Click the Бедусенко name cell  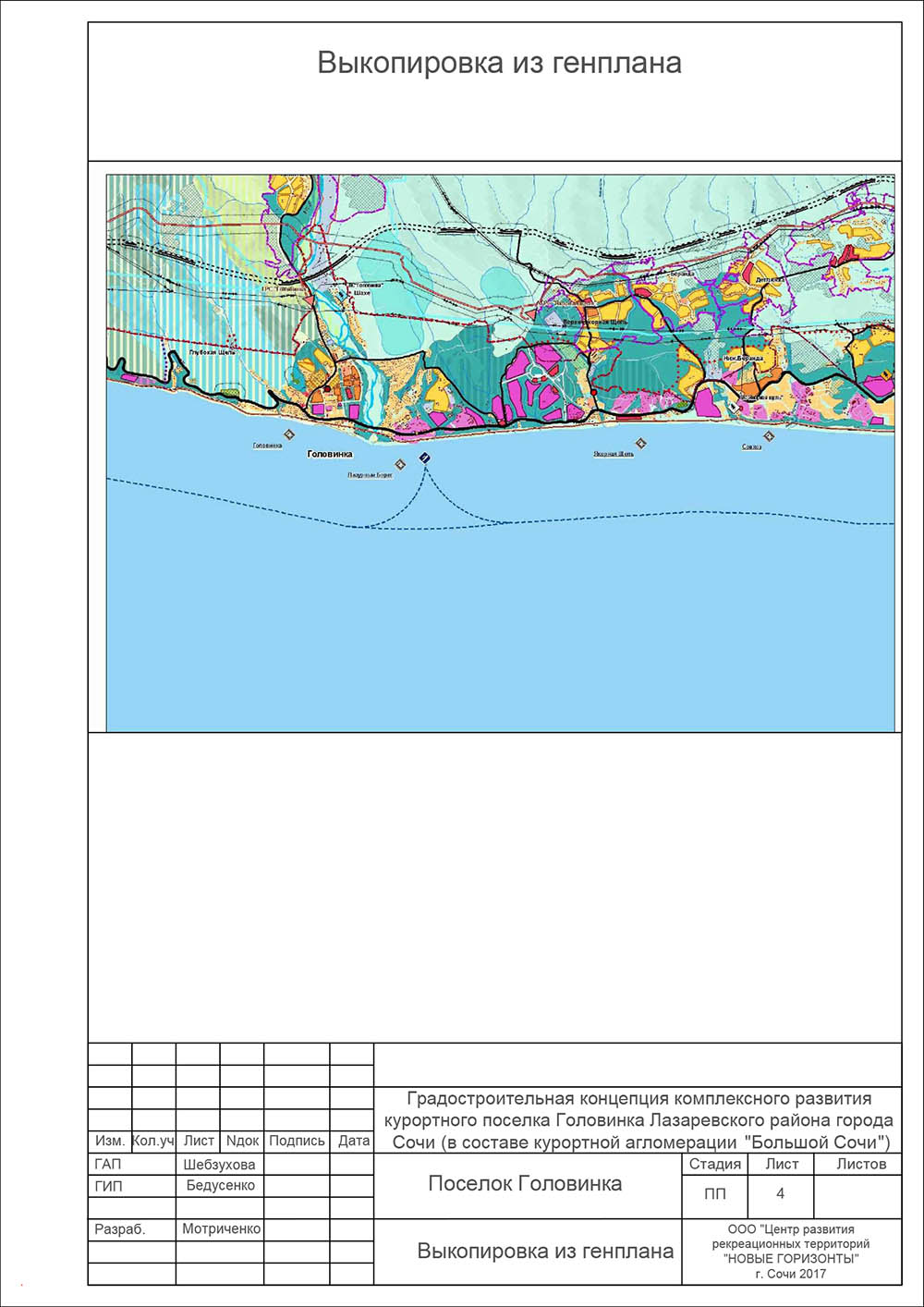coord(220,1185)
